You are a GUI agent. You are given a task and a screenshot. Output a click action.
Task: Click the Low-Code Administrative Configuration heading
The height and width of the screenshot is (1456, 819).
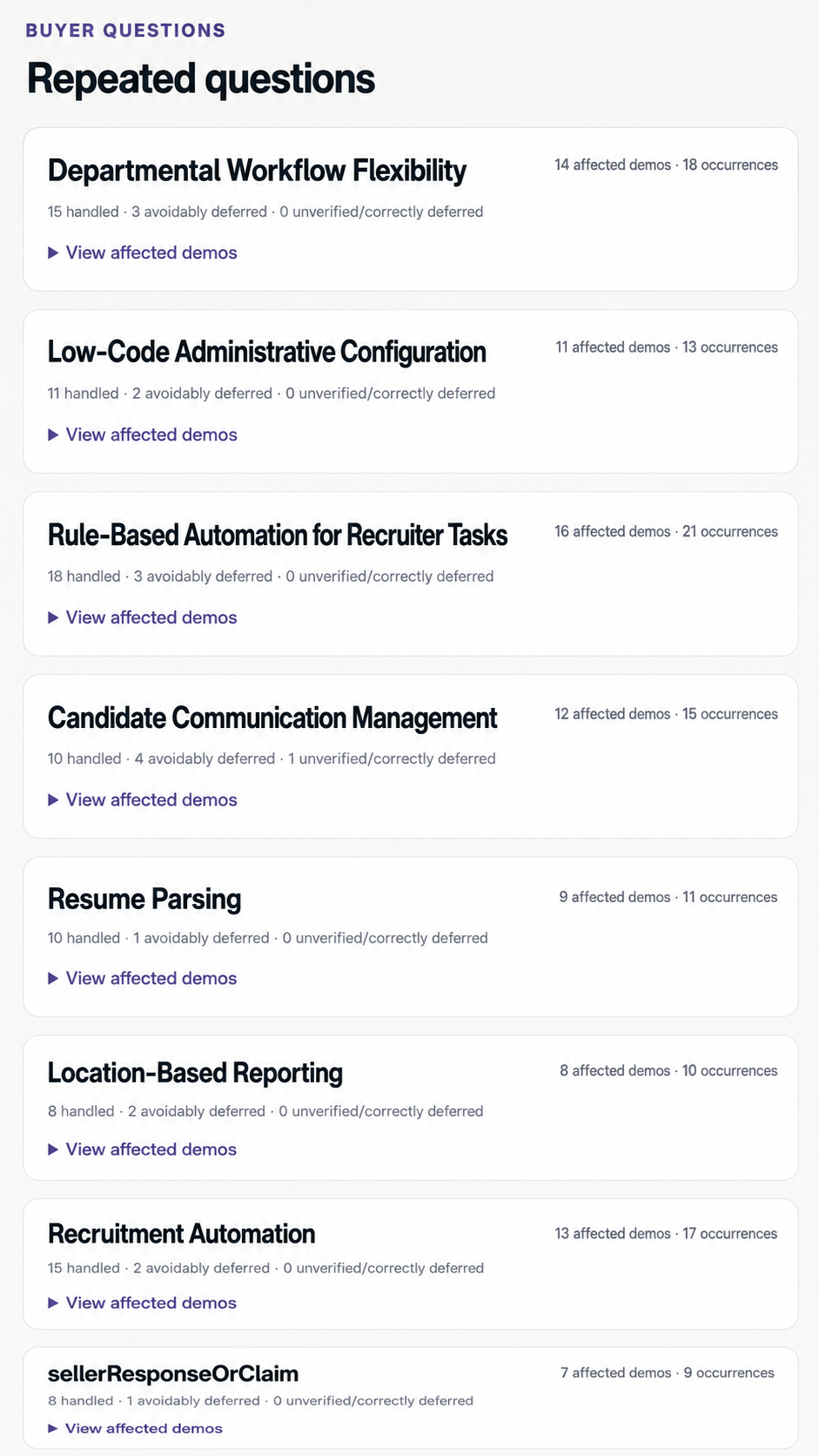click(x=266, y=352)
